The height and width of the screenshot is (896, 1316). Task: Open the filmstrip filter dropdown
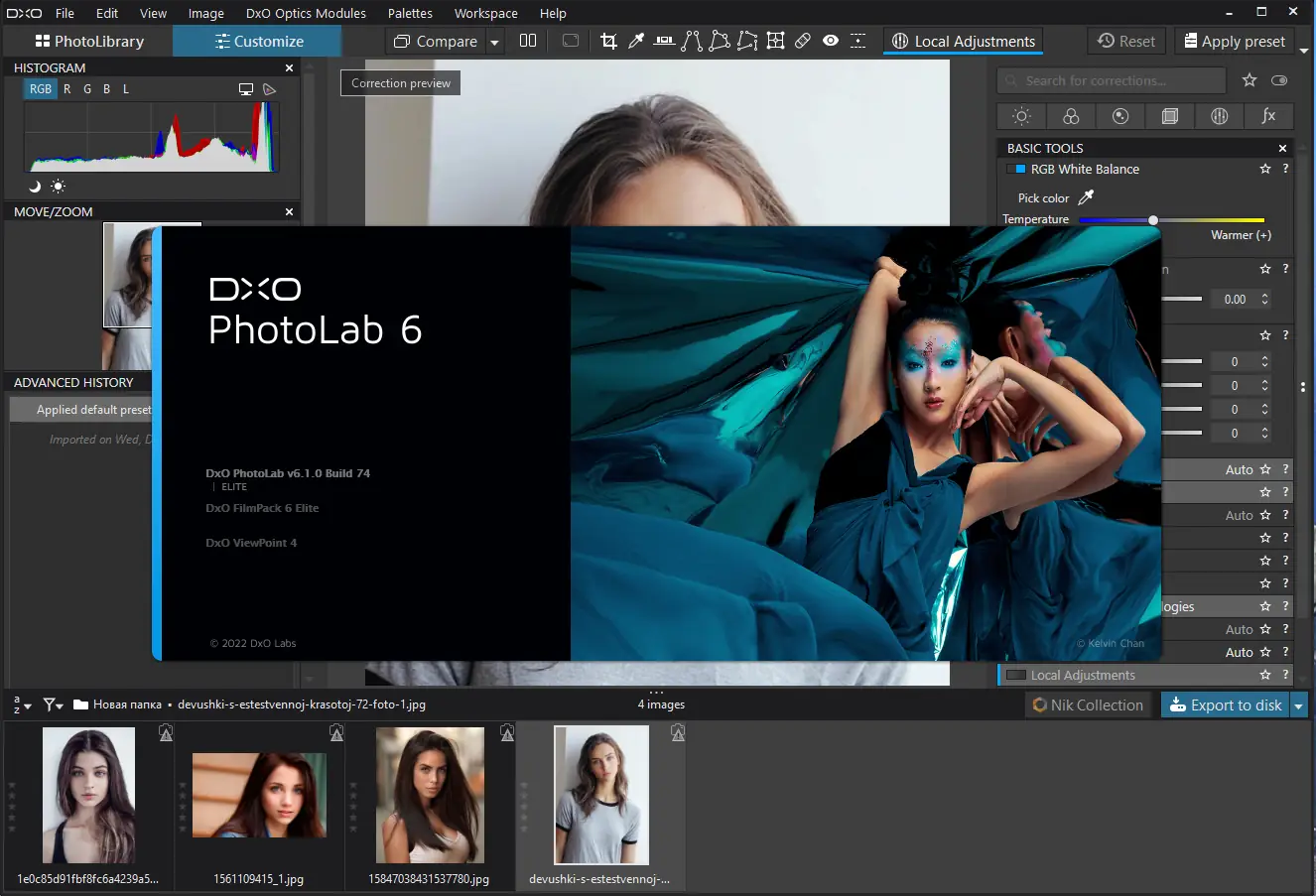[53, 705]
